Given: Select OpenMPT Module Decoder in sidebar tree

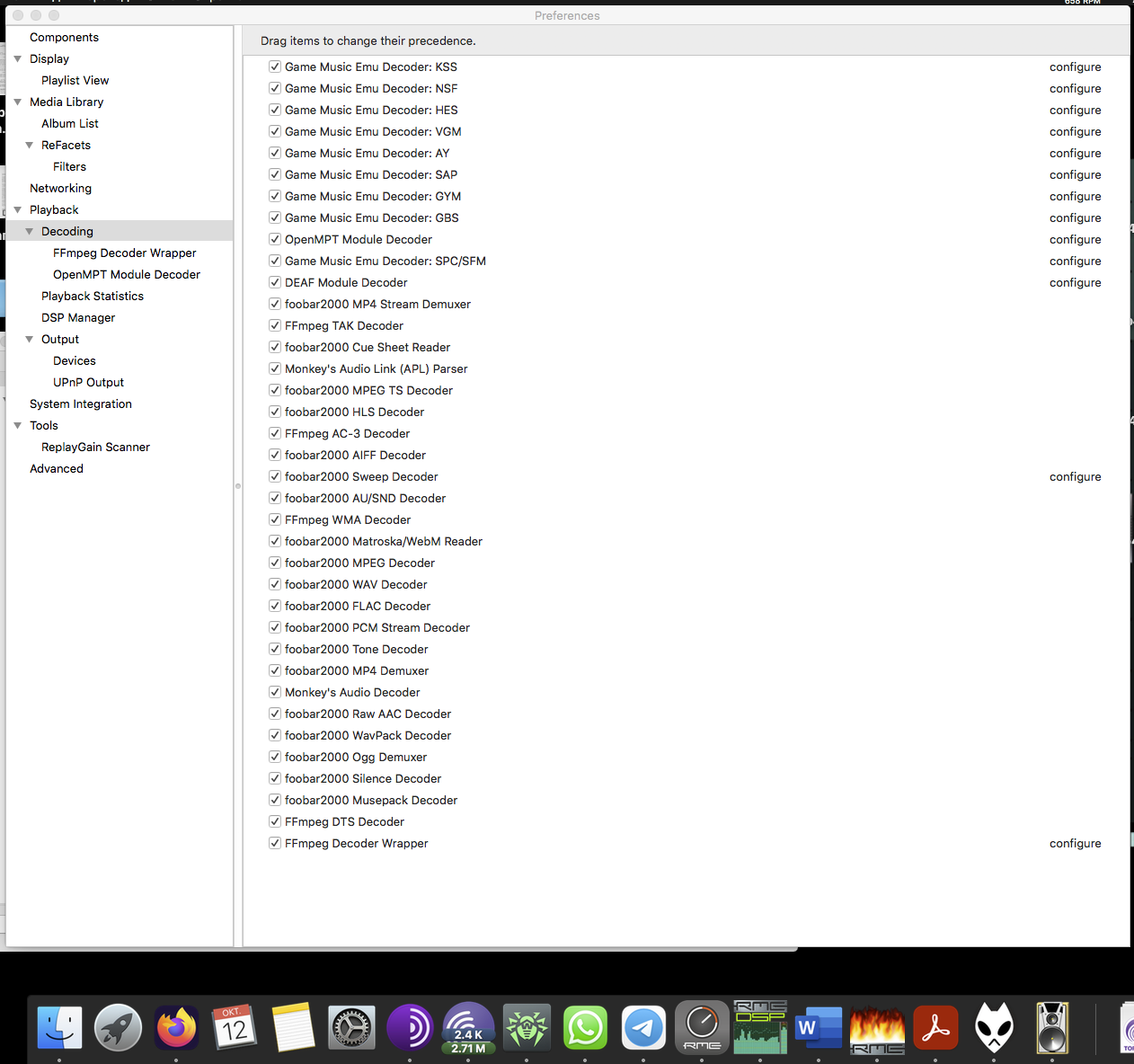Looking at the screenshot, I should point(127,274).
